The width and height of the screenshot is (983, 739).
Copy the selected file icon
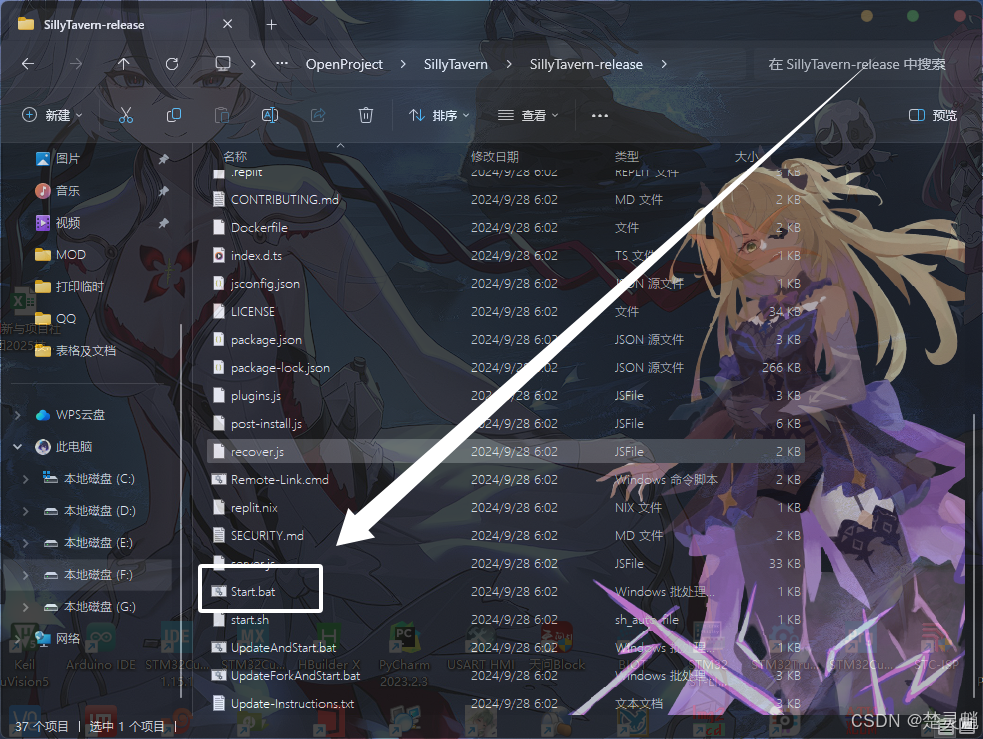(174, 115)
